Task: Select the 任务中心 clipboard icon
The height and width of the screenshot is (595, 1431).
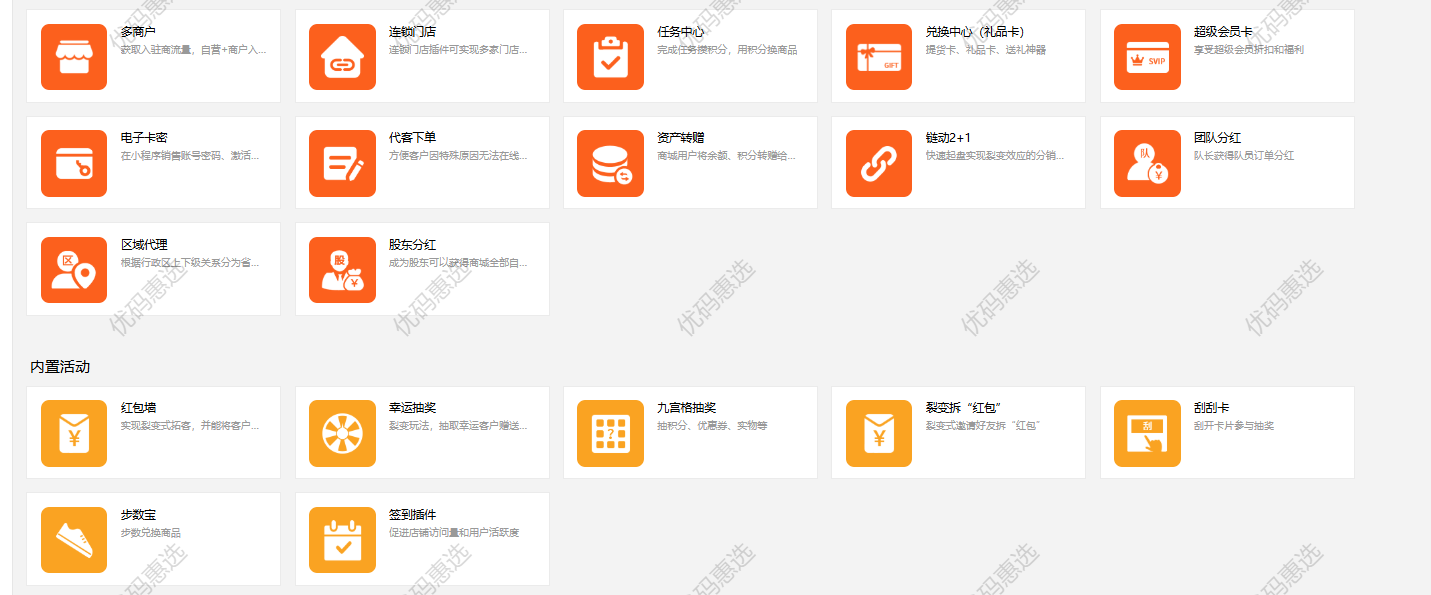Action: [610, 57]
